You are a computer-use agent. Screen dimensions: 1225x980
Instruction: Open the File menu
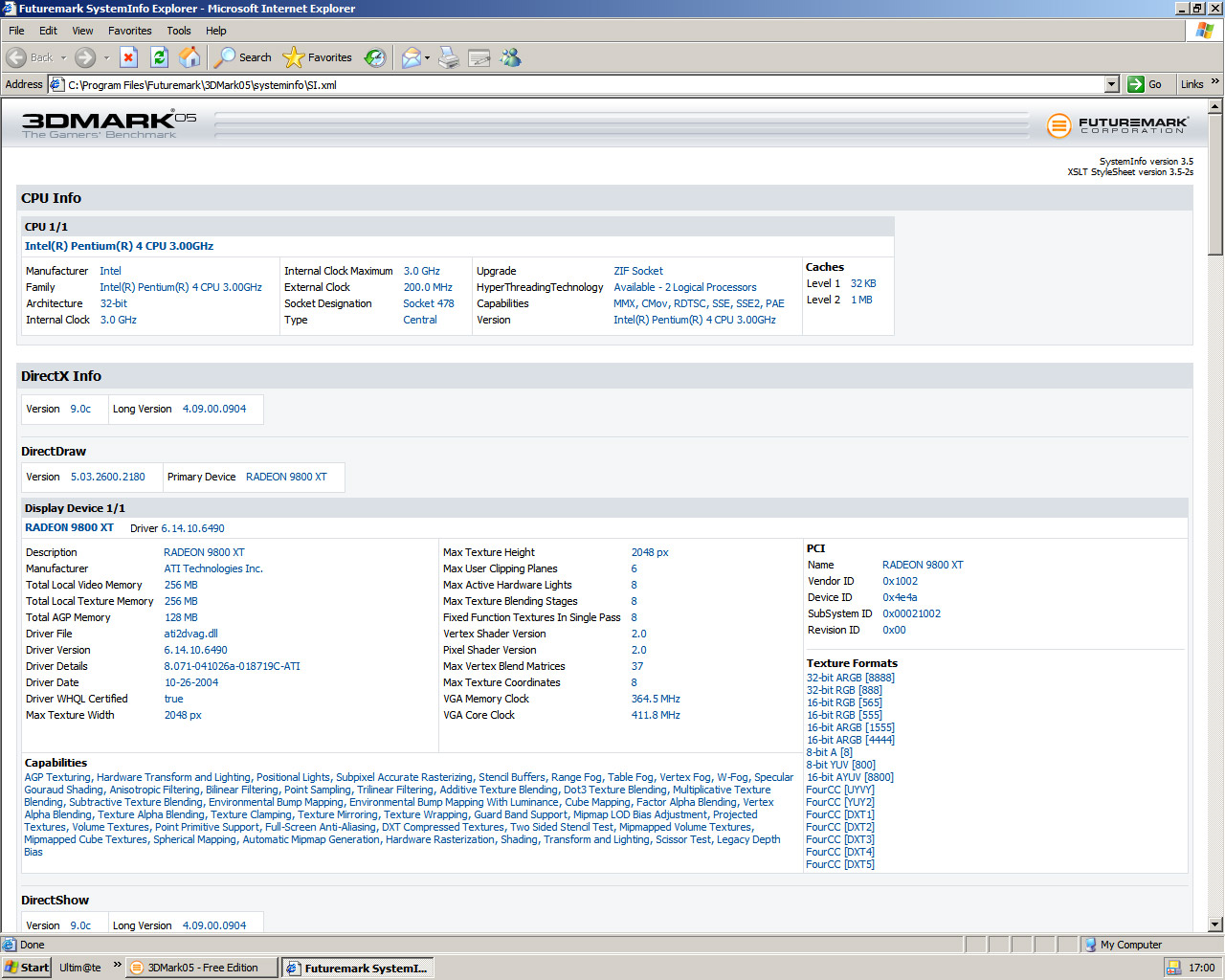[x=16, y=31]
